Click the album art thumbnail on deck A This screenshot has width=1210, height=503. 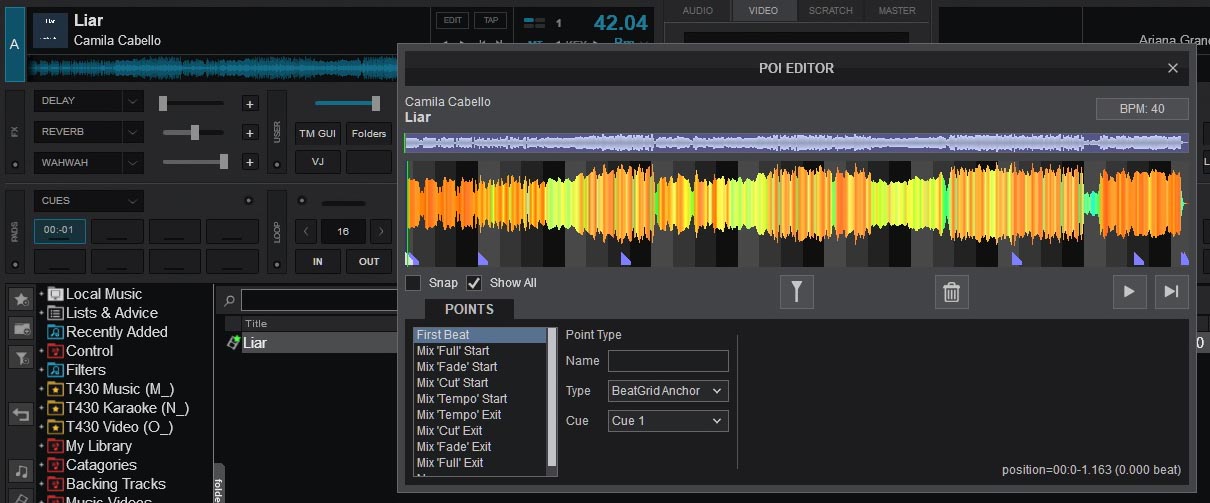51,30
